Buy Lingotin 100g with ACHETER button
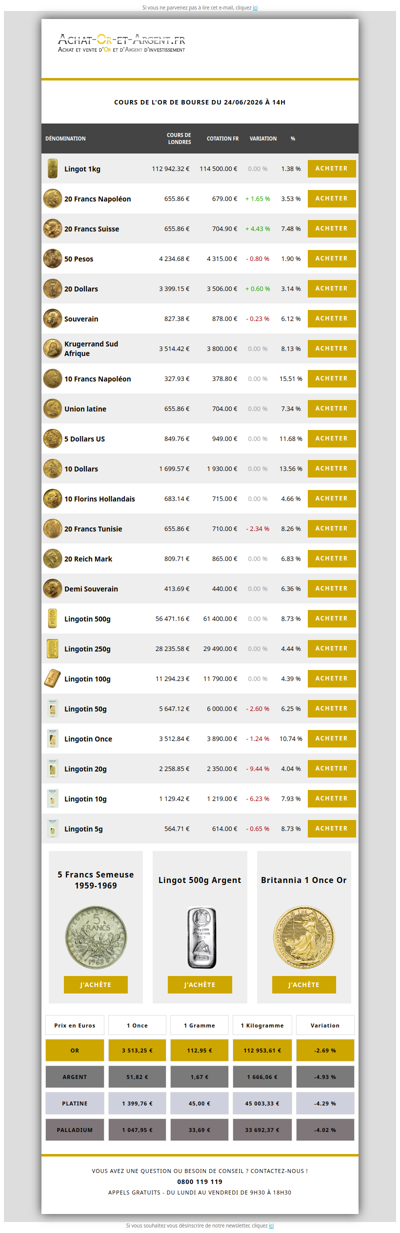 pyautogui.click(x=331, y=678)
